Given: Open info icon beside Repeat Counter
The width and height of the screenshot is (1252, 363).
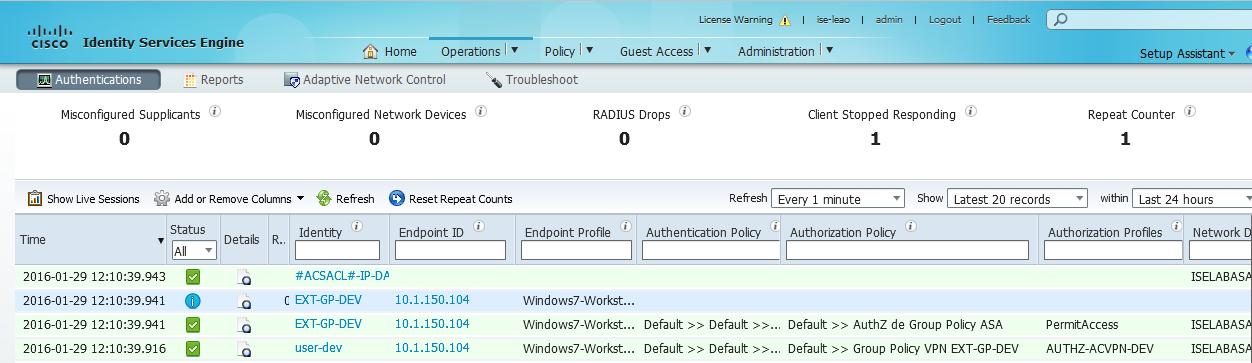Looking at the screenshot, I should (1190, 112).
